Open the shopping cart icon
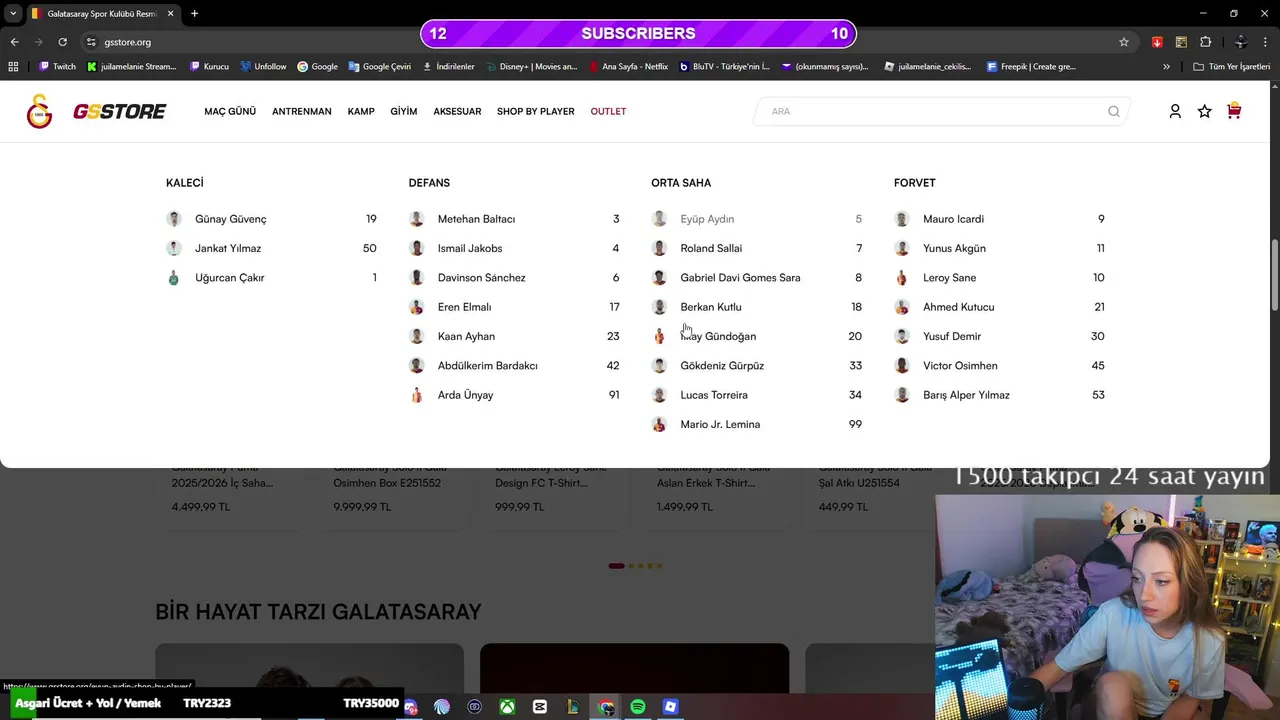 pos(1234,111)
